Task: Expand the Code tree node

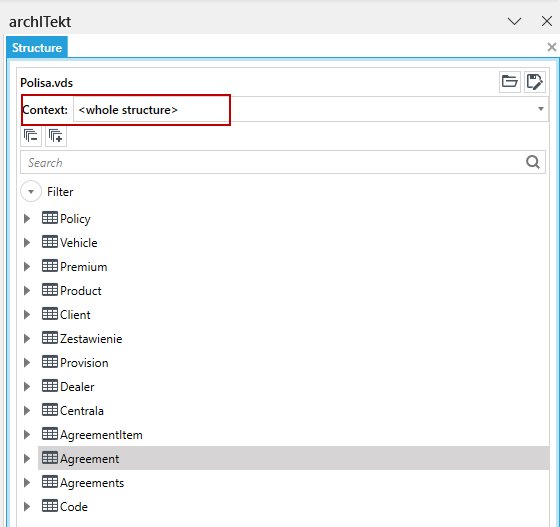Action: pos(27,506)
